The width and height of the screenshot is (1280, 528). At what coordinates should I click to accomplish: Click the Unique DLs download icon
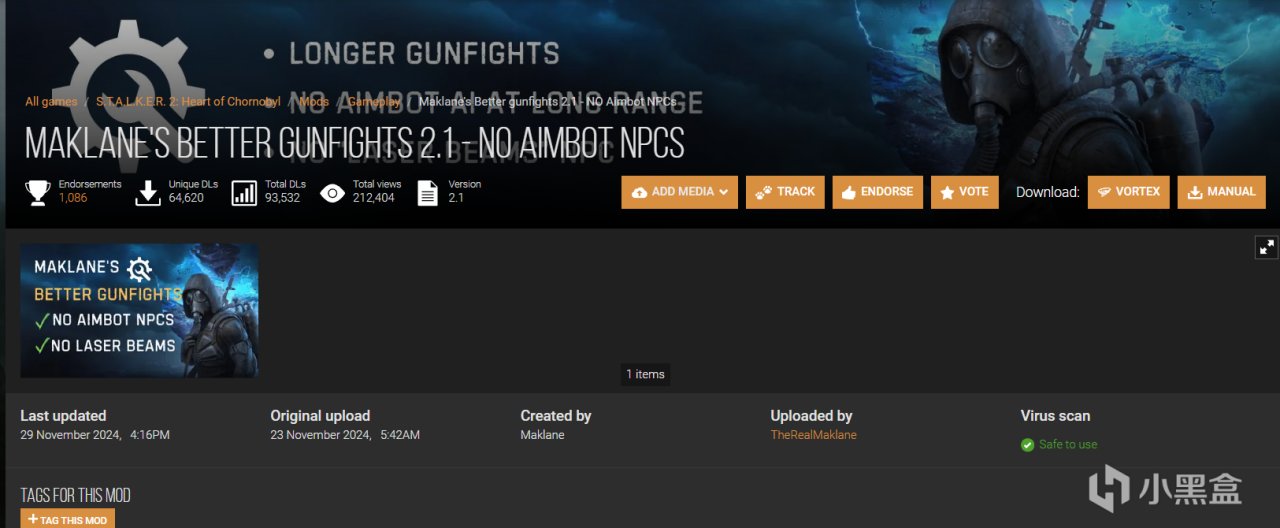(x=148, y=192)
